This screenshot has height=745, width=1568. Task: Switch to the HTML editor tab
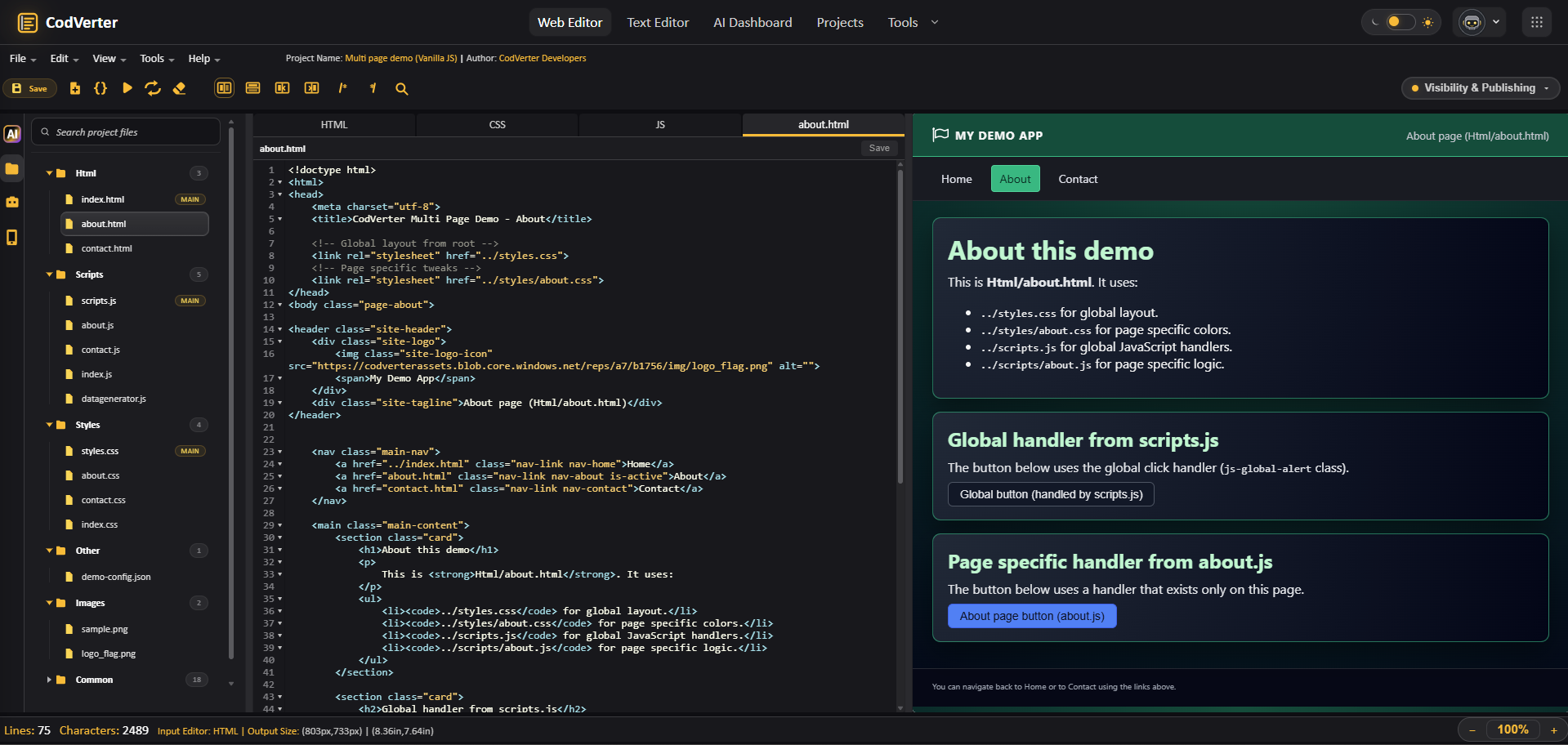[x=334, y=125]
